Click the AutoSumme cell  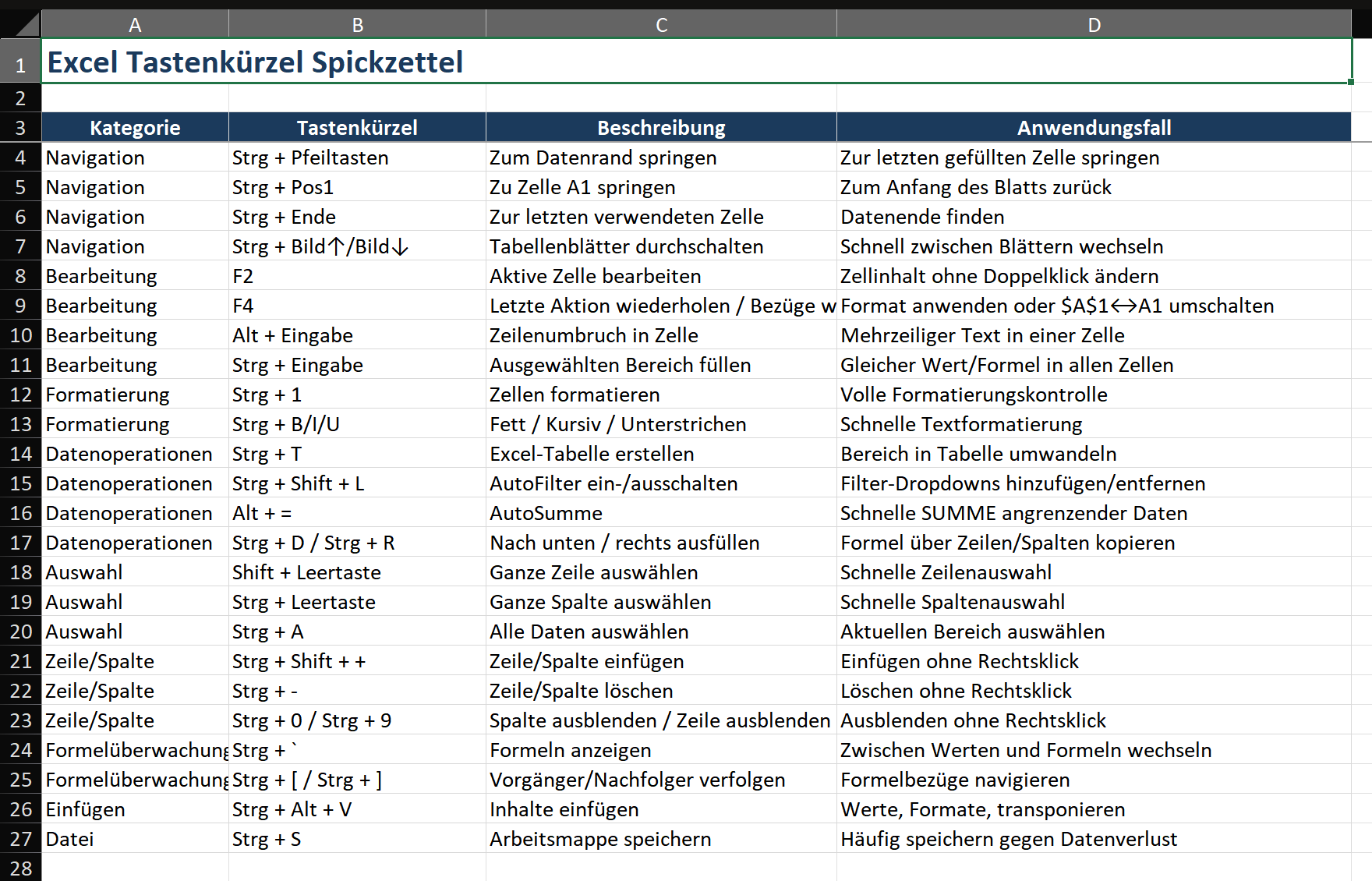pos(661,513)
